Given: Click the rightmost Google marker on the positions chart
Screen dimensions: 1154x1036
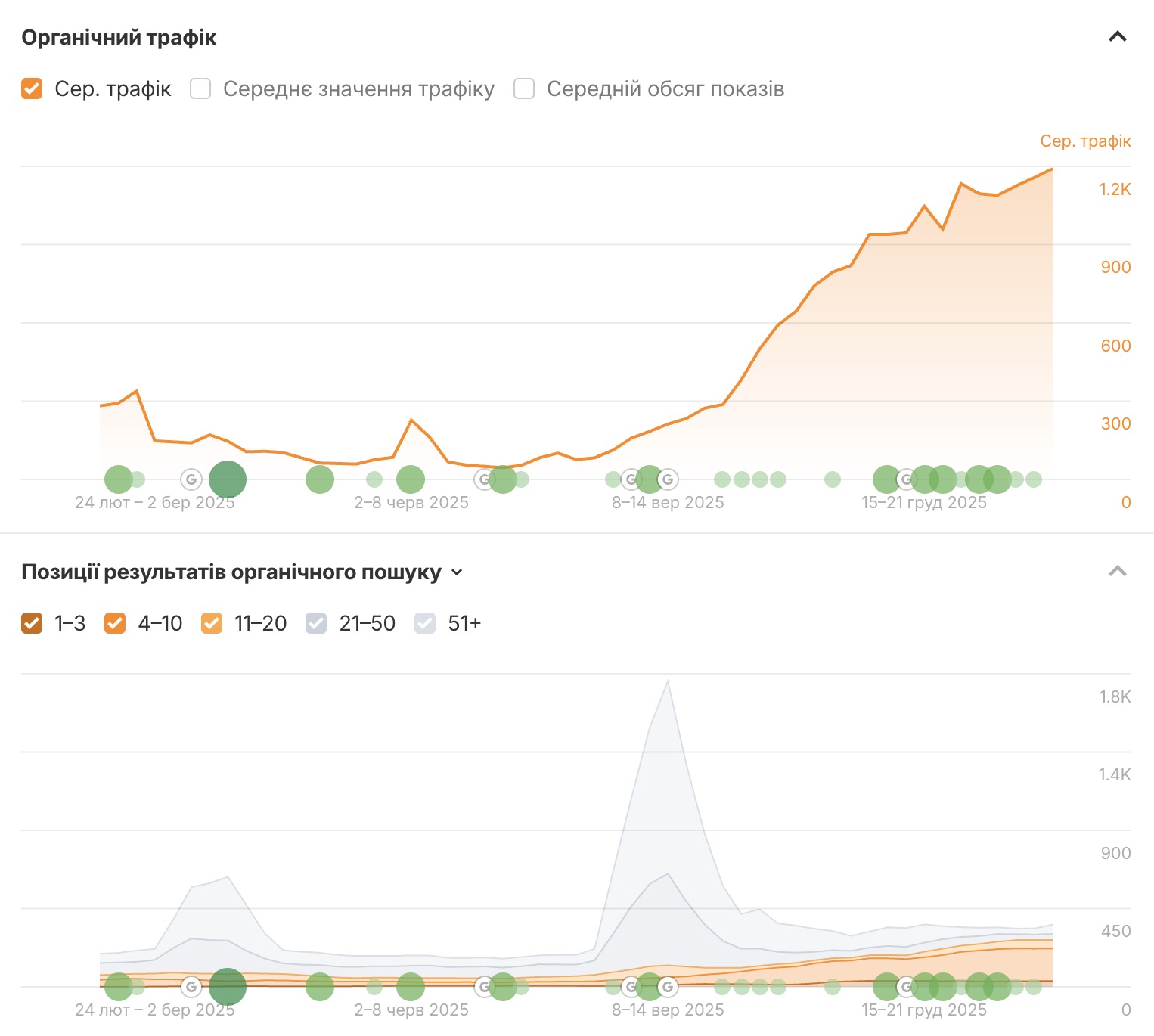Looking at the screenshot, I should [906, 986].
